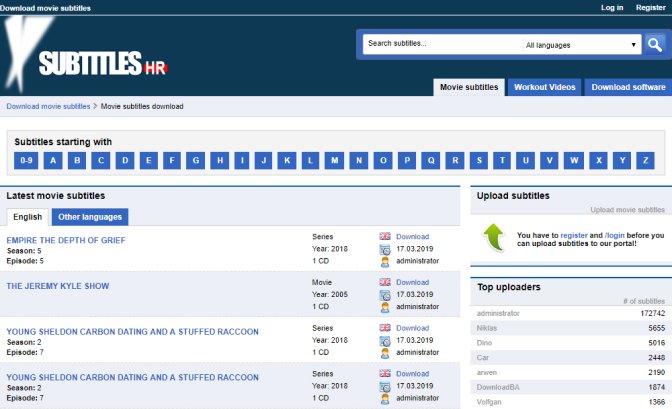The height and width of the screenshot is (409, 672).
Task: Click the green upload arrow icon
Action: [494, 237]
